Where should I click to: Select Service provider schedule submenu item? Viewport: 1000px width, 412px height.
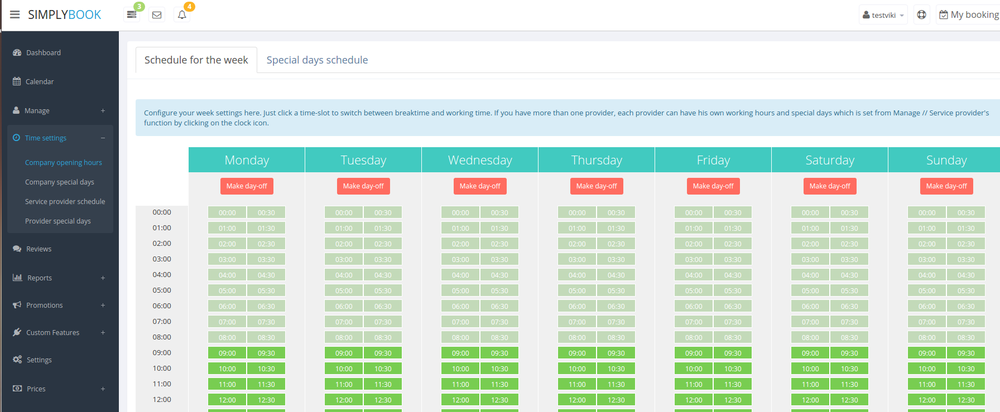(x=65, y=201)
